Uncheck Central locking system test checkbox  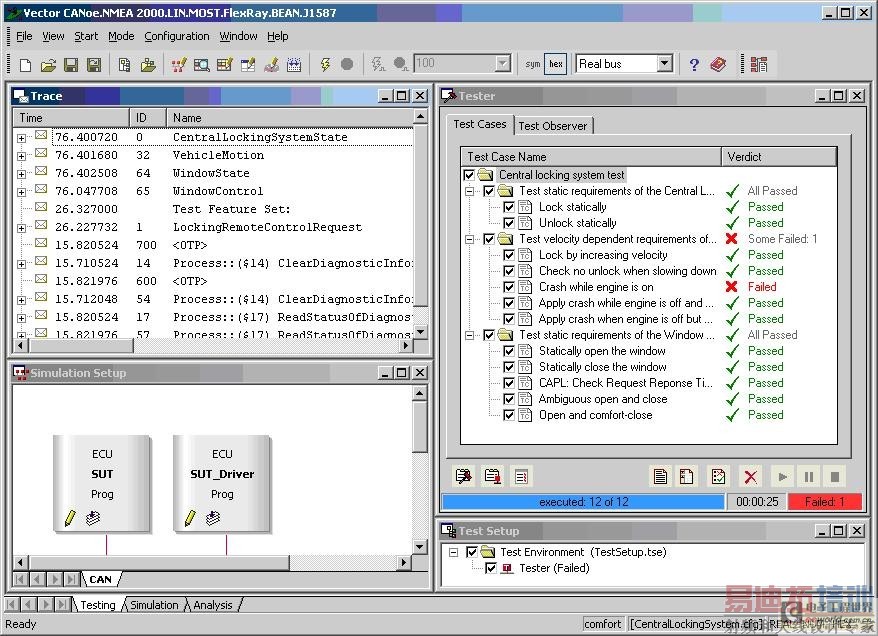tap(469, 175)
